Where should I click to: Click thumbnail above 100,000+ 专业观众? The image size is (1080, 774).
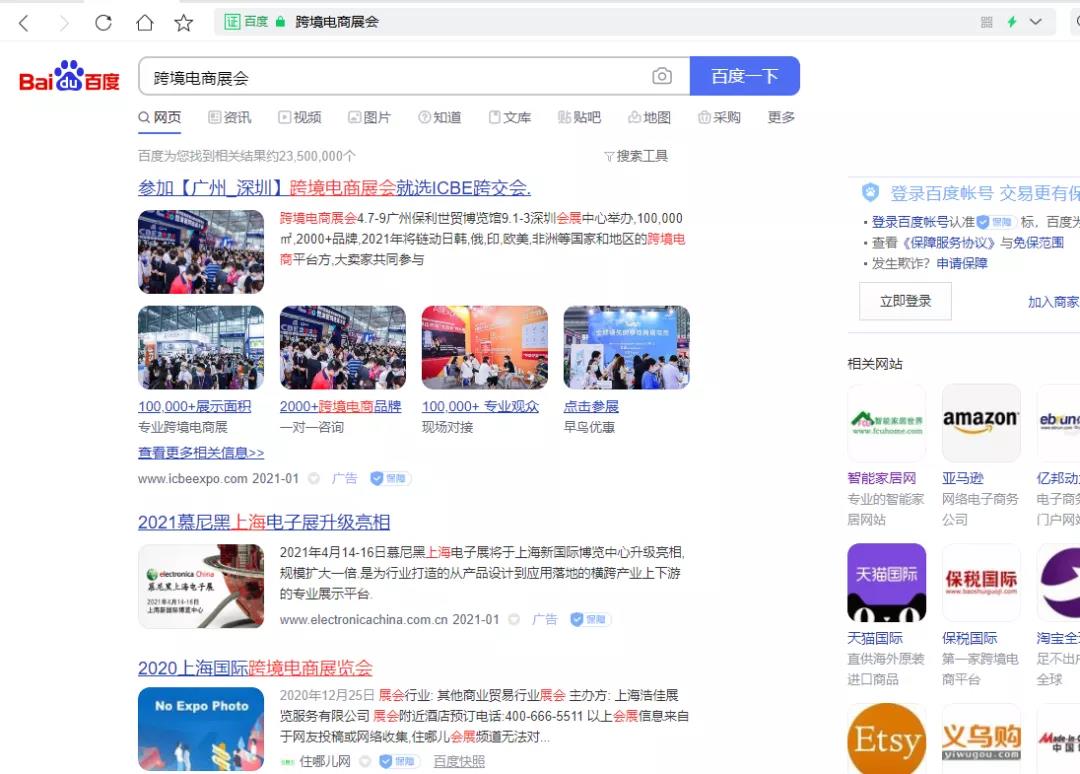click(x=484, y=348)
